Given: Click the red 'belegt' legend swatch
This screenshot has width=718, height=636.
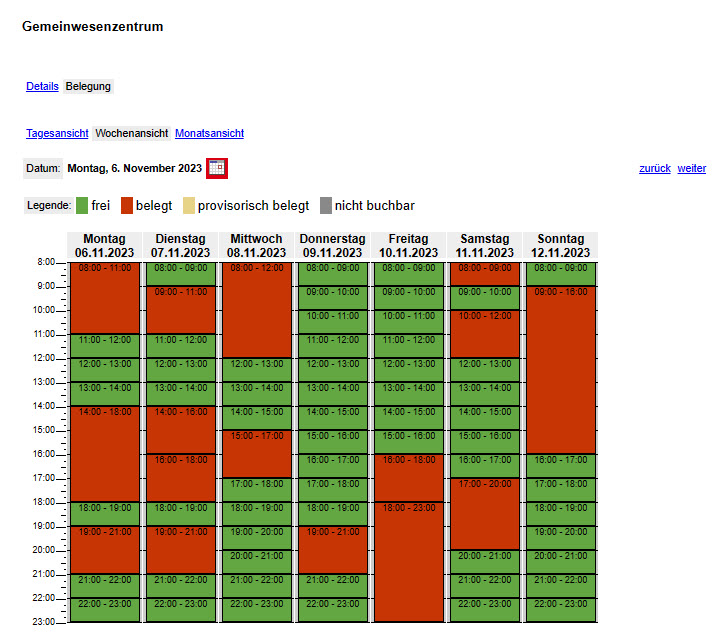Looking at the screenshot, I should click(x=128, y=206).
